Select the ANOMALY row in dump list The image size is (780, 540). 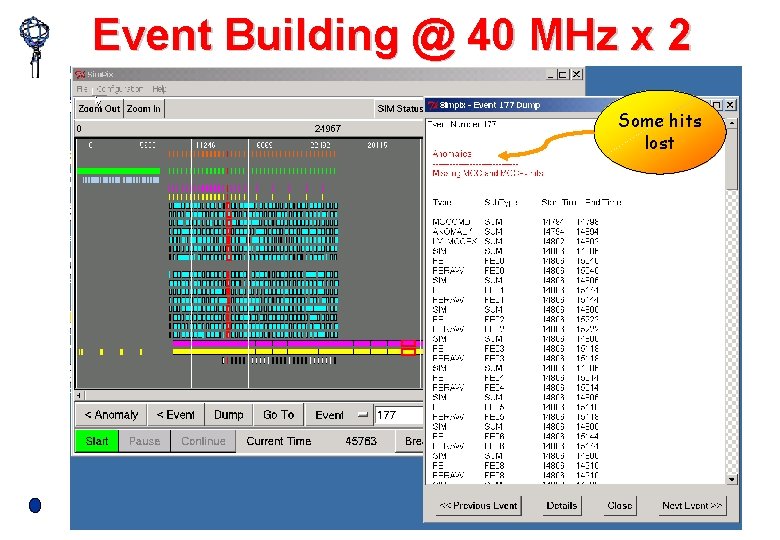(515, 232)
